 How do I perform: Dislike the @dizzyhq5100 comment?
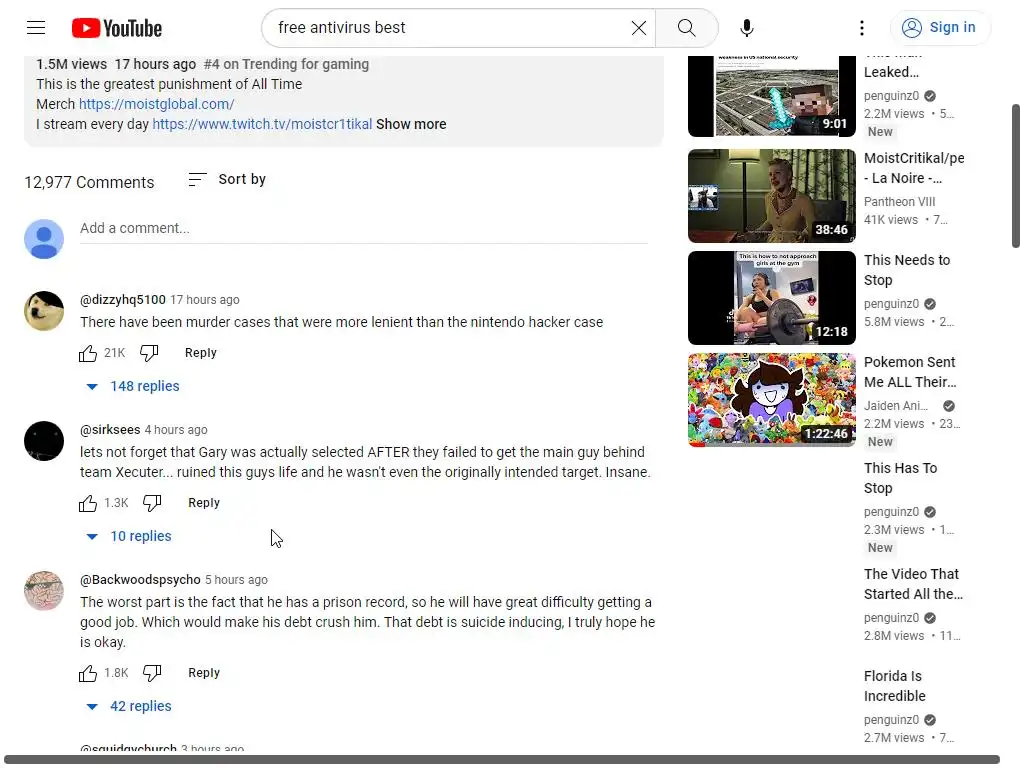pos(150,353)
